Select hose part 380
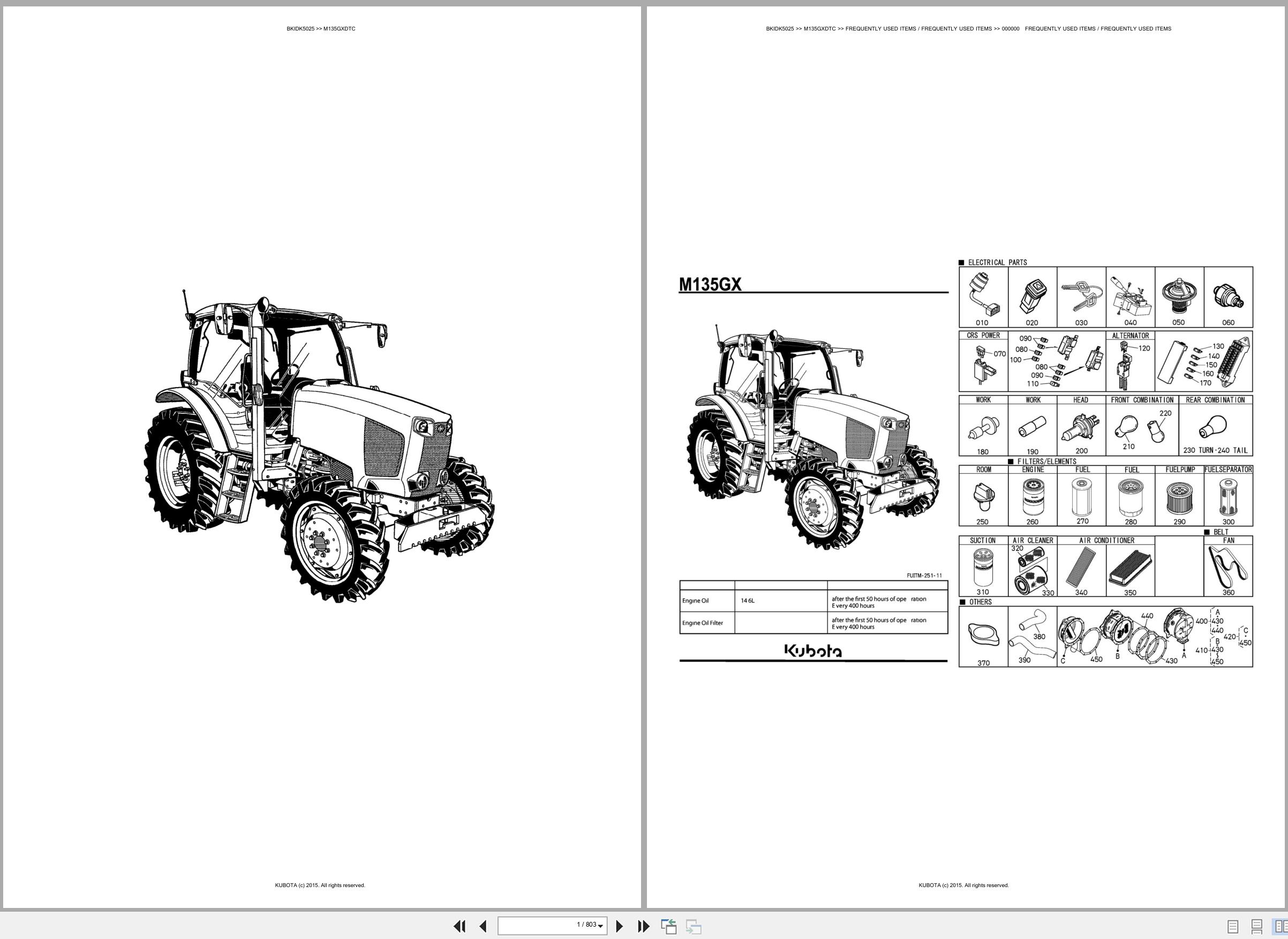 (x=1033, y=621)
